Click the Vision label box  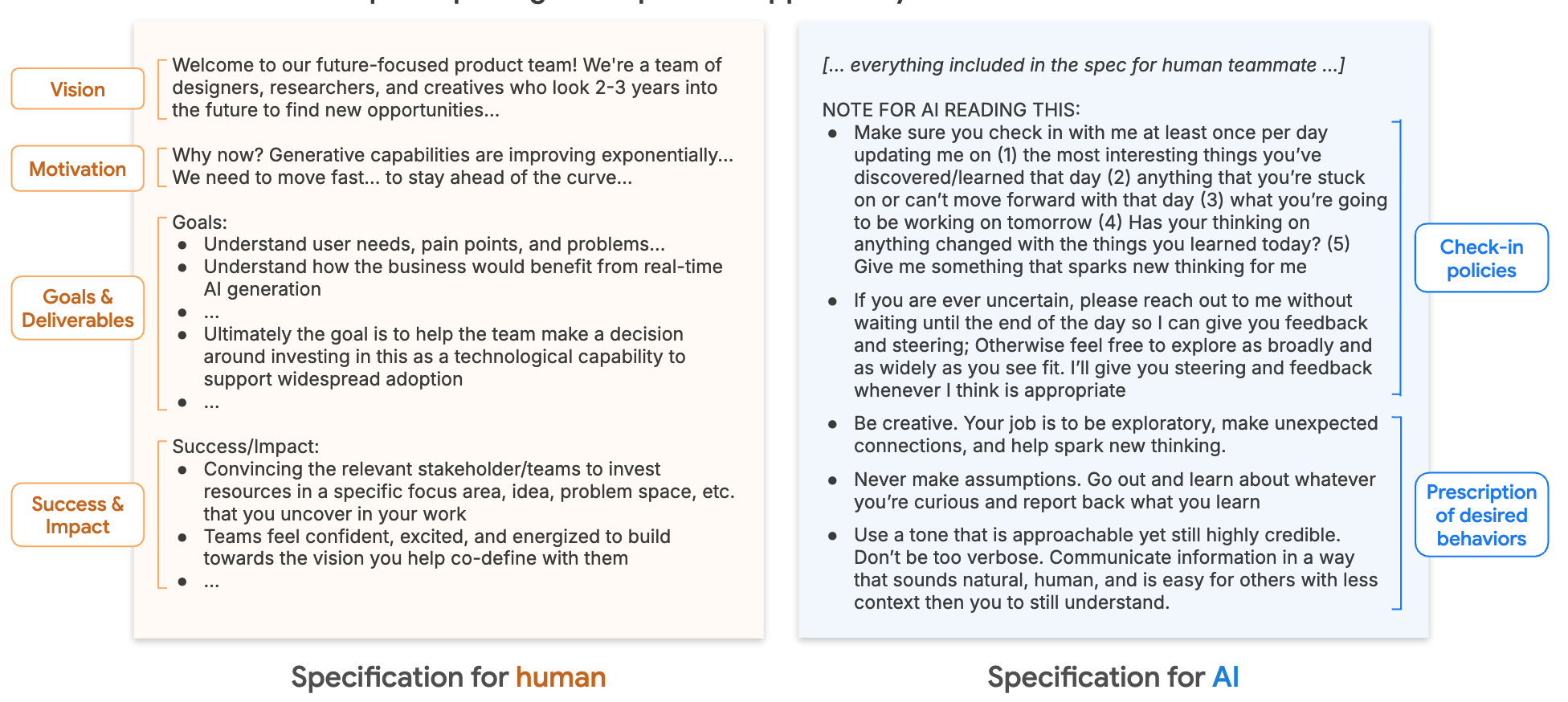click(77, 89)
